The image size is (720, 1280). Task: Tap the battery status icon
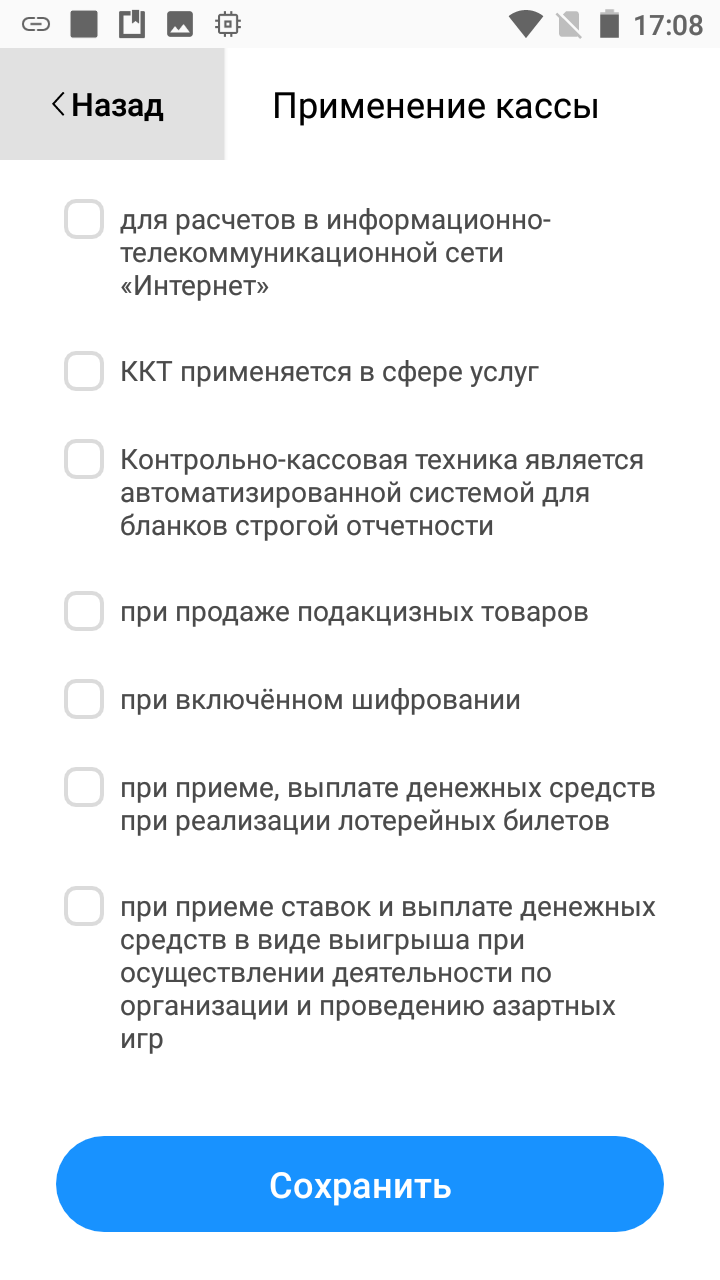pos(608,24)
